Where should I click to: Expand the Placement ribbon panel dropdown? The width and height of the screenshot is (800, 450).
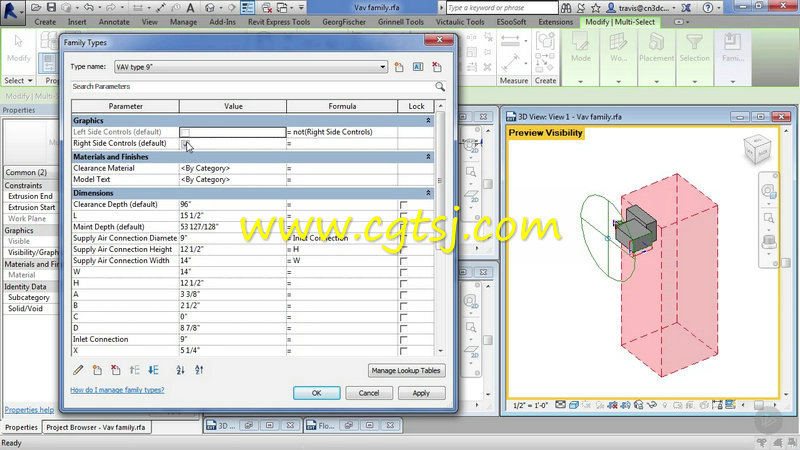(x=657, y=82)
